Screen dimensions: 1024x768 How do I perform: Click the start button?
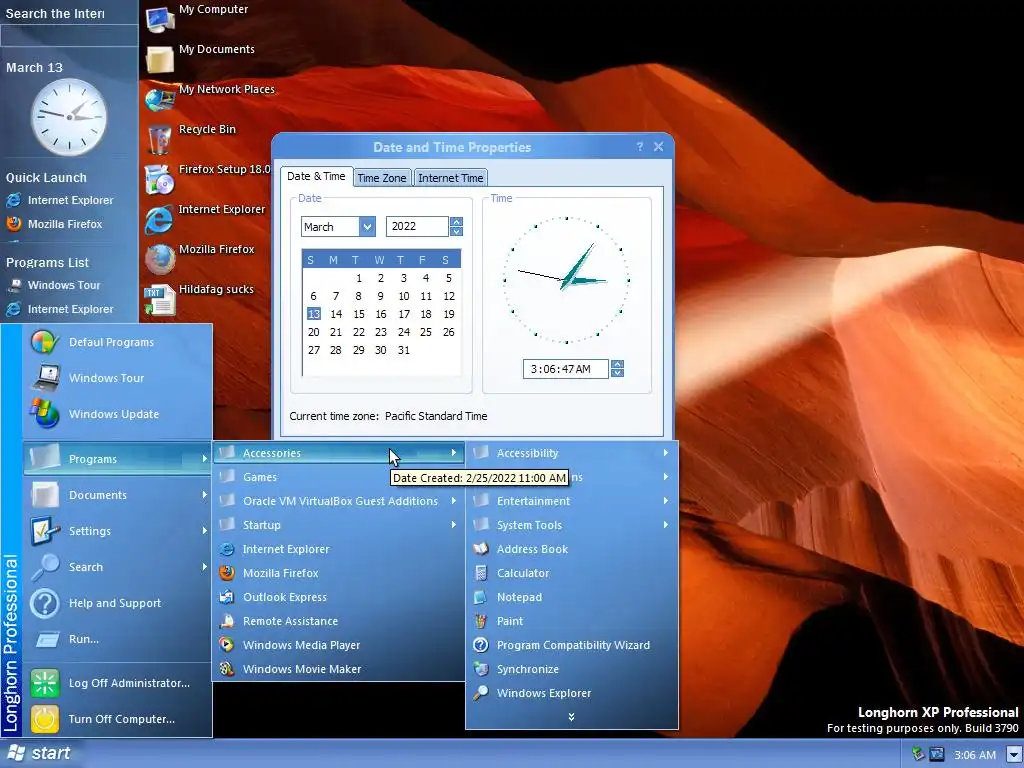coord(39,753)
